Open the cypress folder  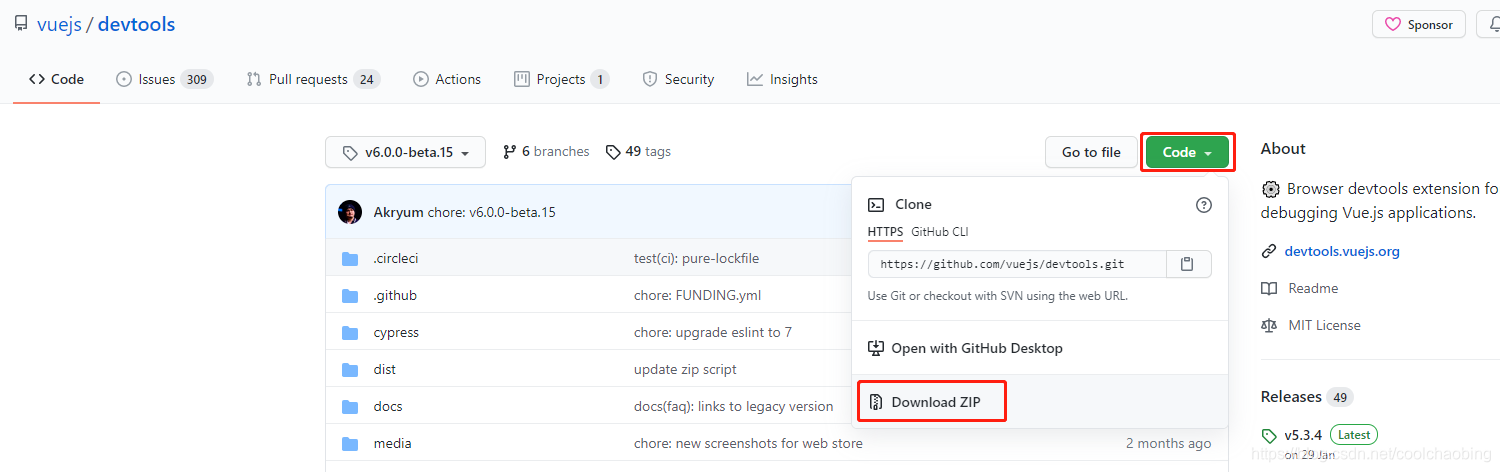coord(396,333)
